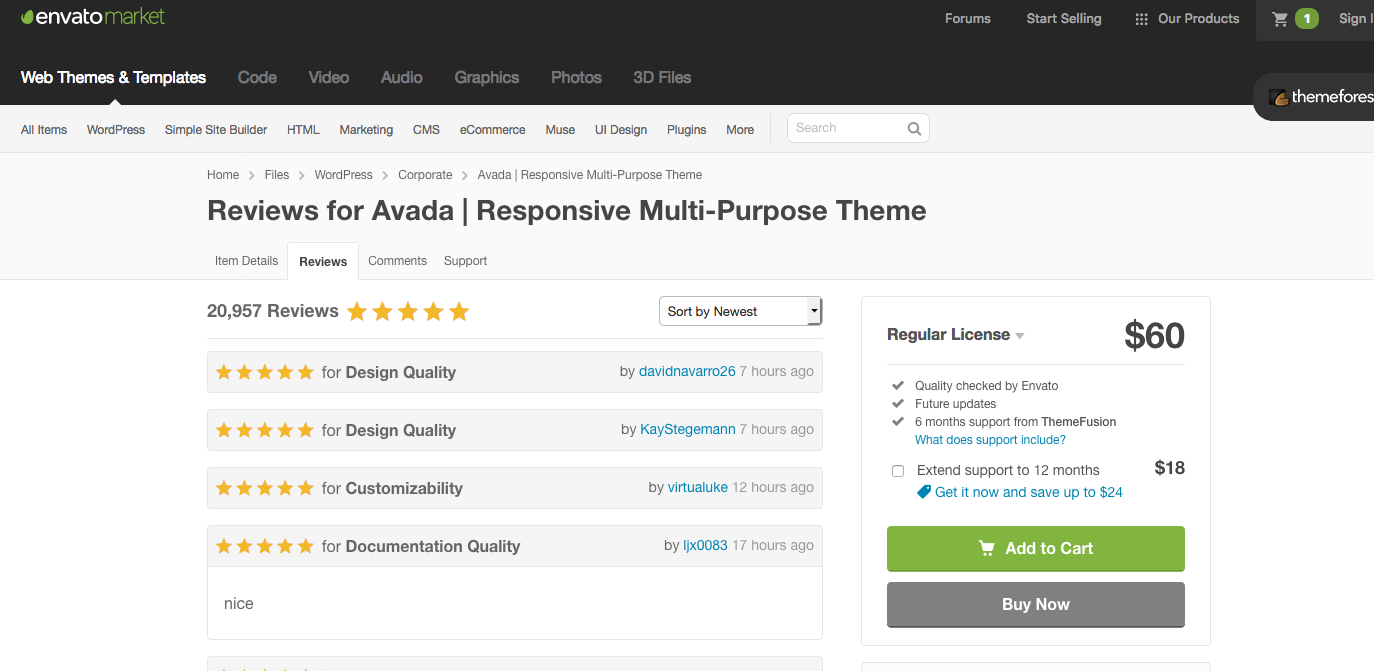Open the Audio marketplace menu
Viewport: 1374px width, 671px height.
pyautogui.click(x=401, y=77)
